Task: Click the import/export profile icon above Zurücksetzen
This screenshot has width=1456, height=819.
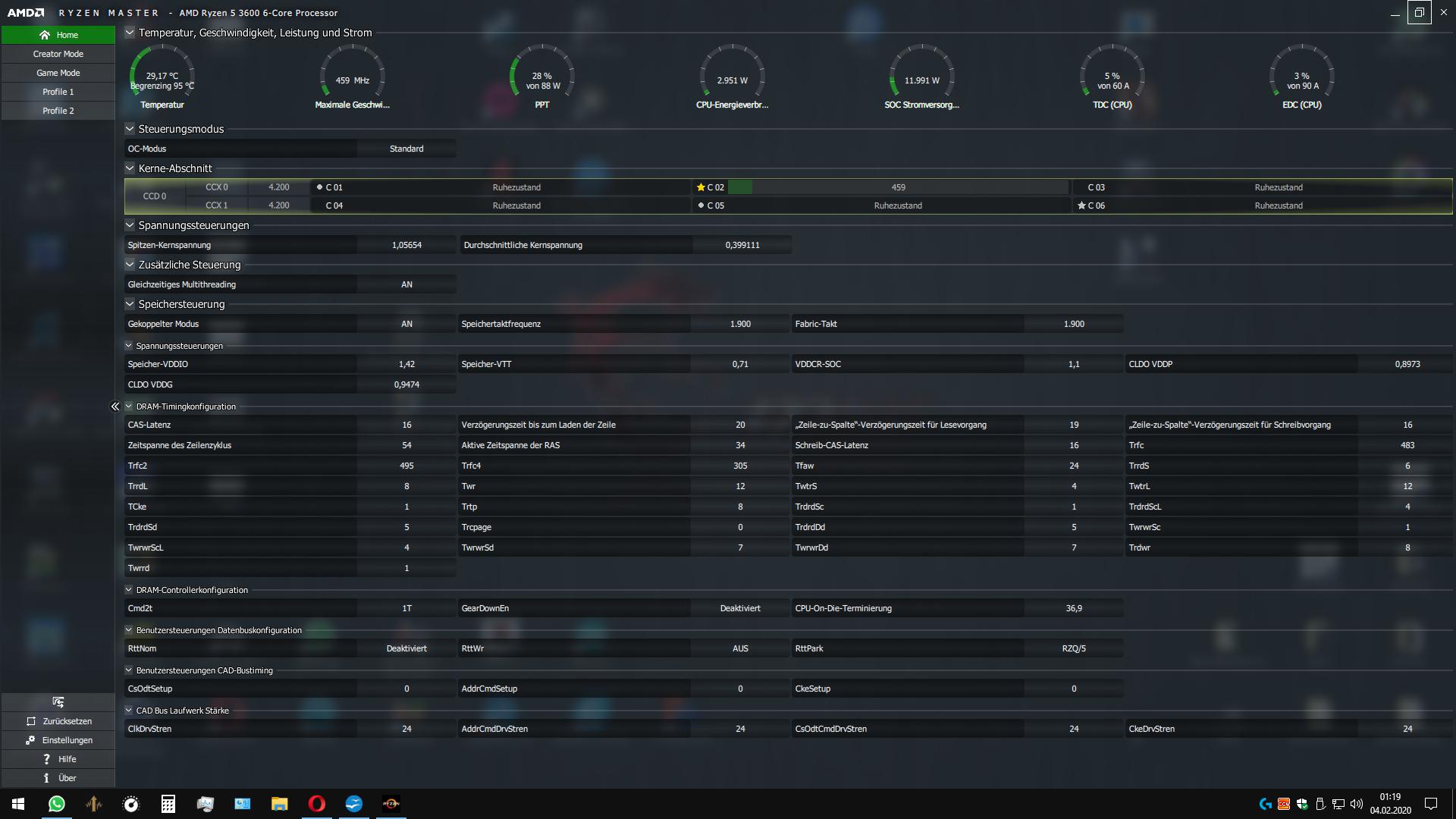Action: click(58, 702)
